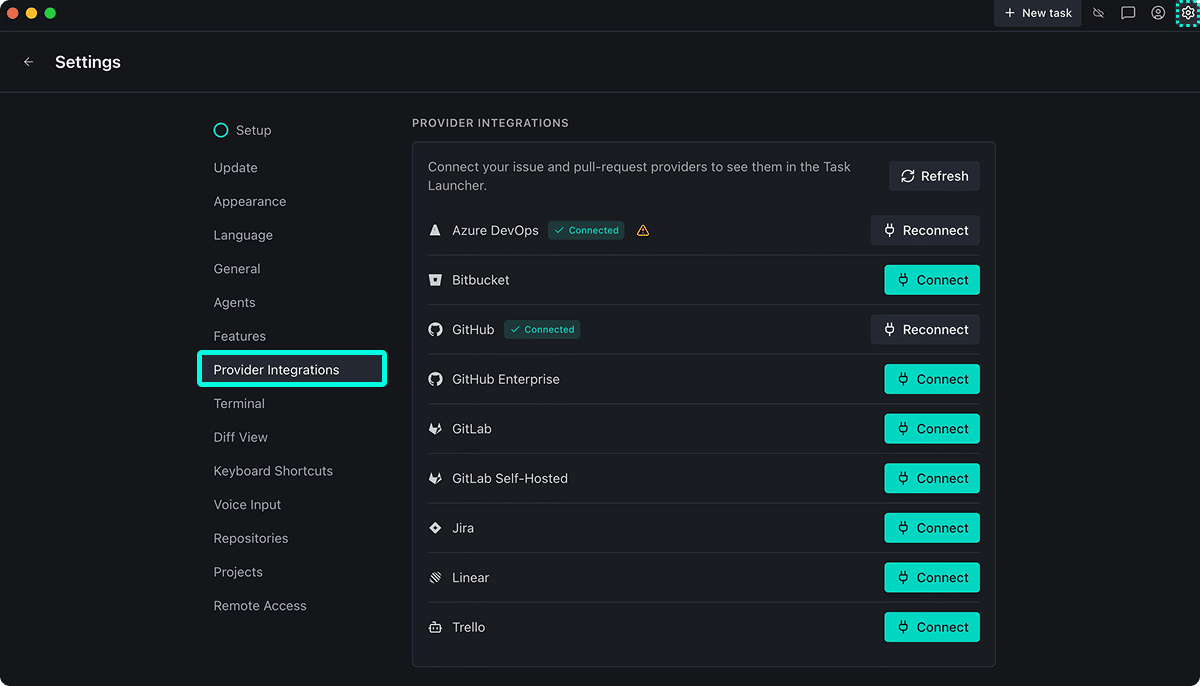Click the Settings page title
Screen dimensions: 1200x686
pos(88,62)
